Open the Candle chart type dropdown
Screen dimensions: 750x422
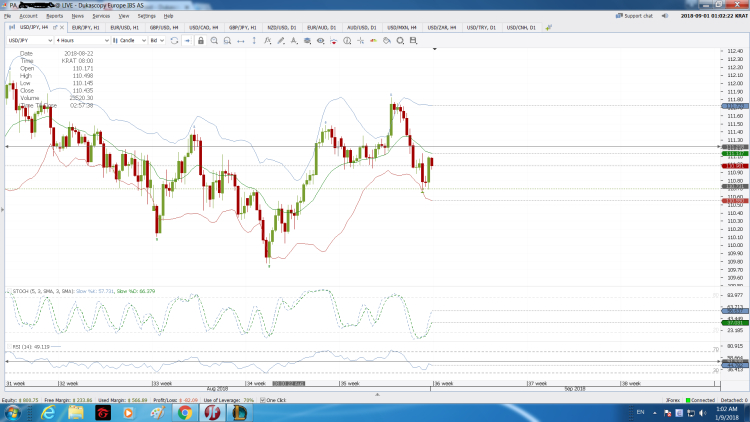pos(129,41)
